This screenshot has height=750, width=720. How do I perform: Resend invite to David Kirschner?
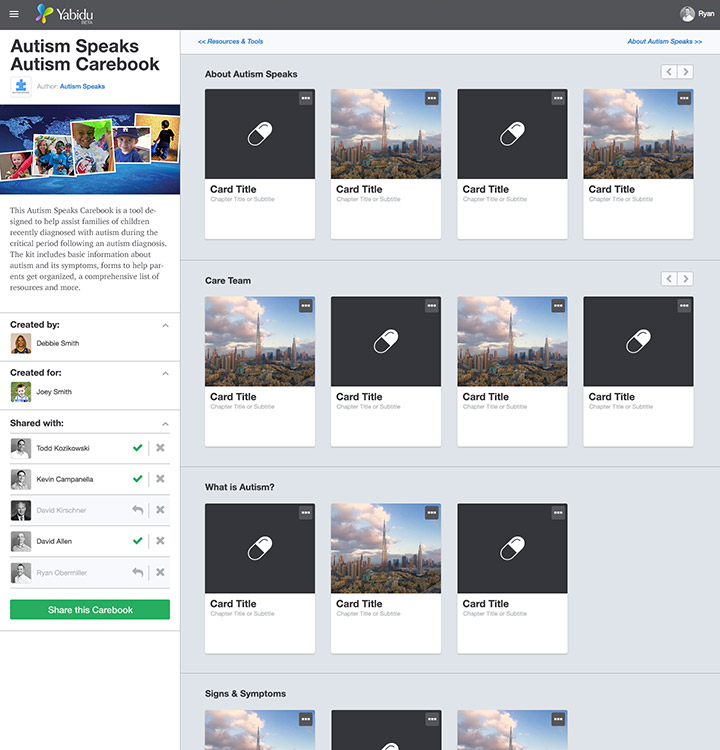(x=138, y=510)
